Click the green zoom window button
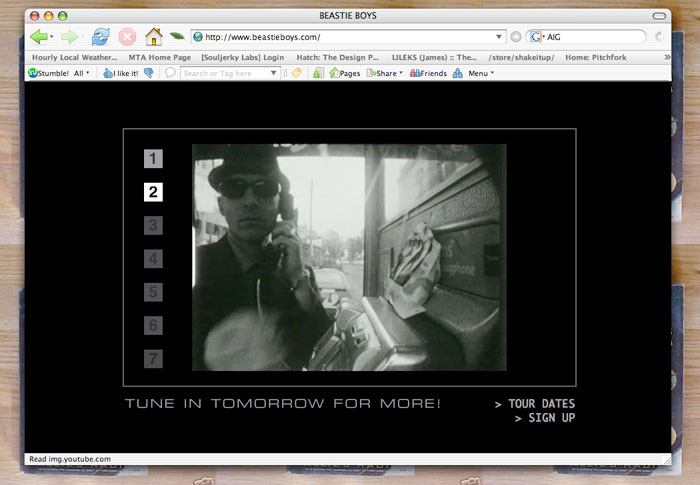This screenshot has height=485, width=700. 62,16
